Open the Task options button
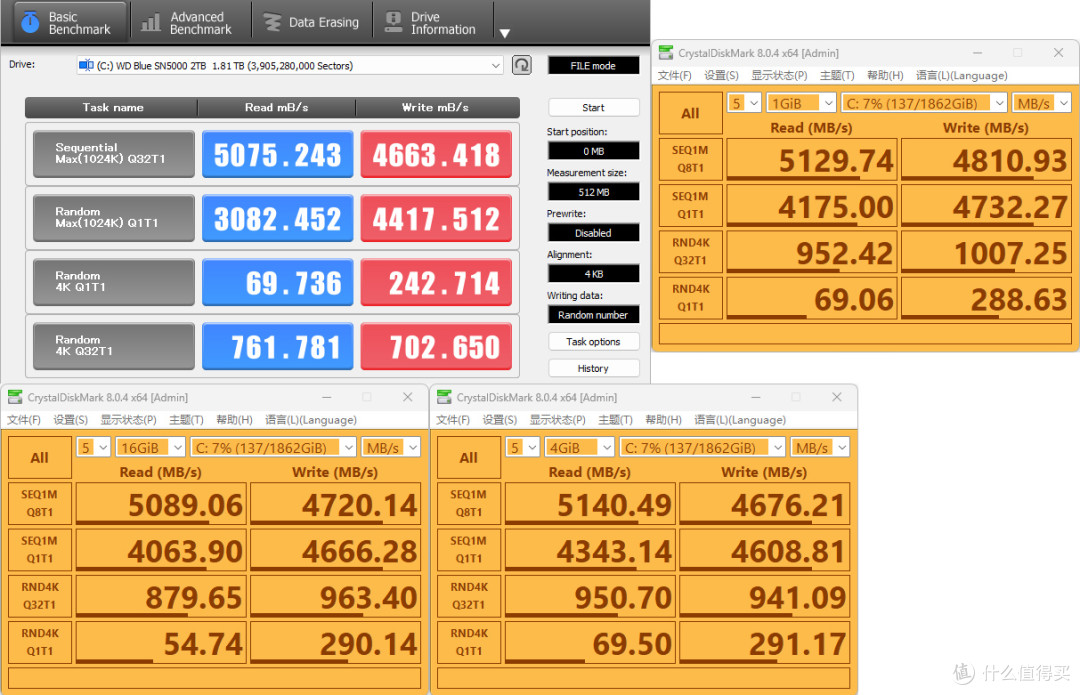Viewport: 1080px width, 695px height. point(593,342)
